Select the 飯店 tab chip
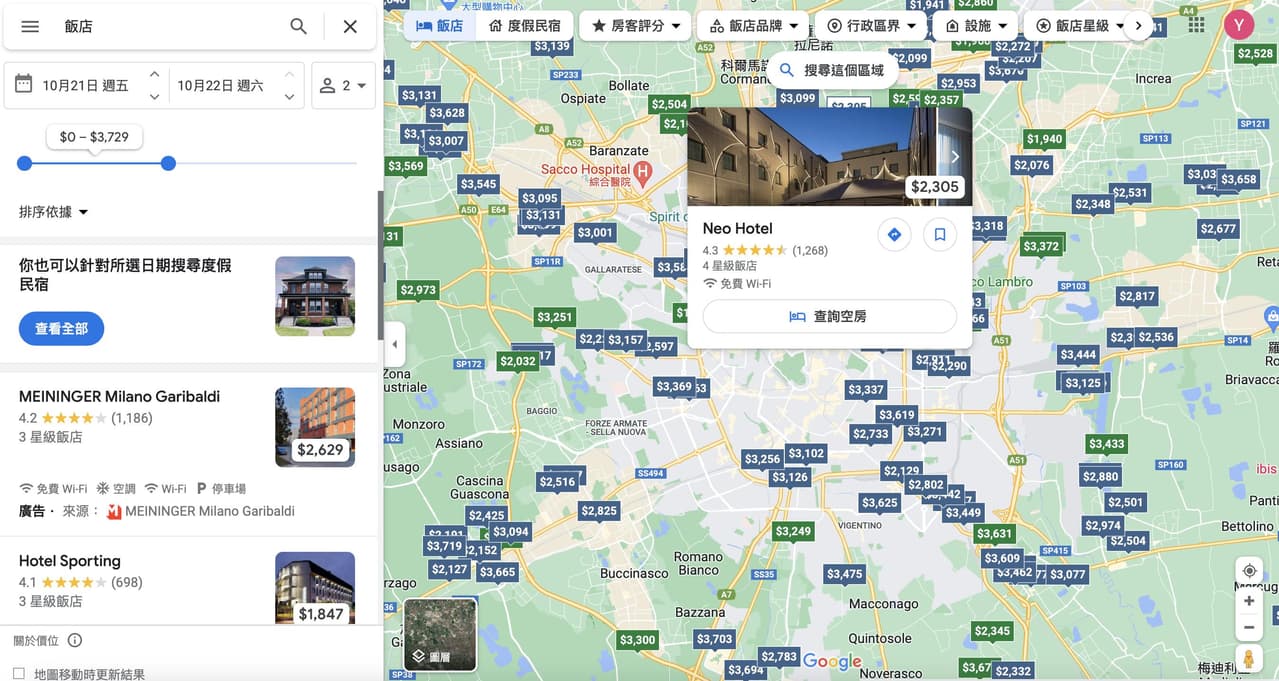Image resolution: width=1279 pixels, height=681 pixels. coord(439,26)
